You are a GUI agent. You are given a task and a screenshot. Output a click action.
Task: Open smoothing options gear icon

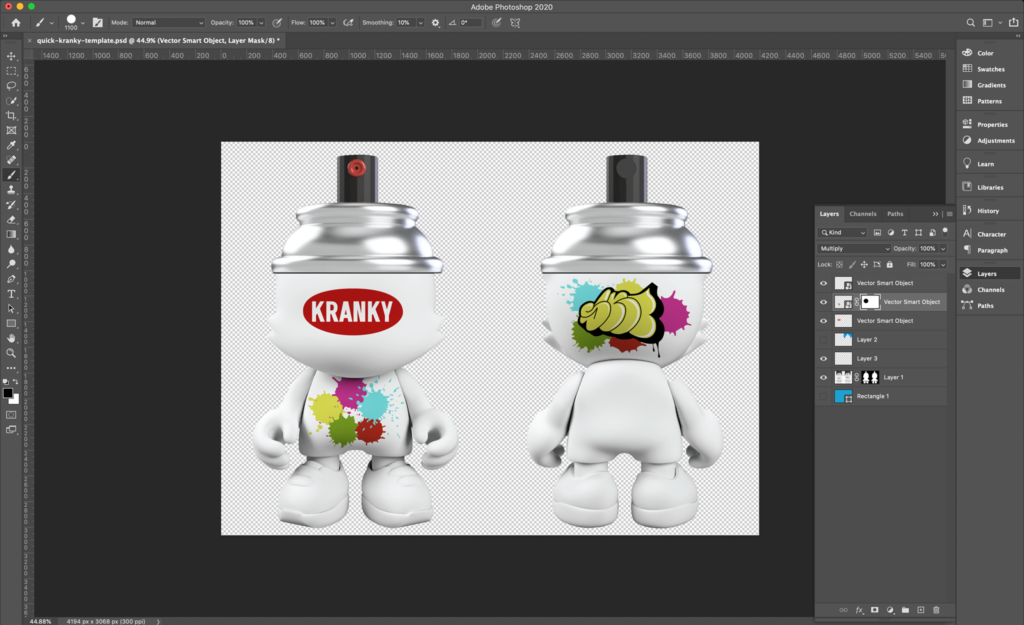[x=436, y=22]
